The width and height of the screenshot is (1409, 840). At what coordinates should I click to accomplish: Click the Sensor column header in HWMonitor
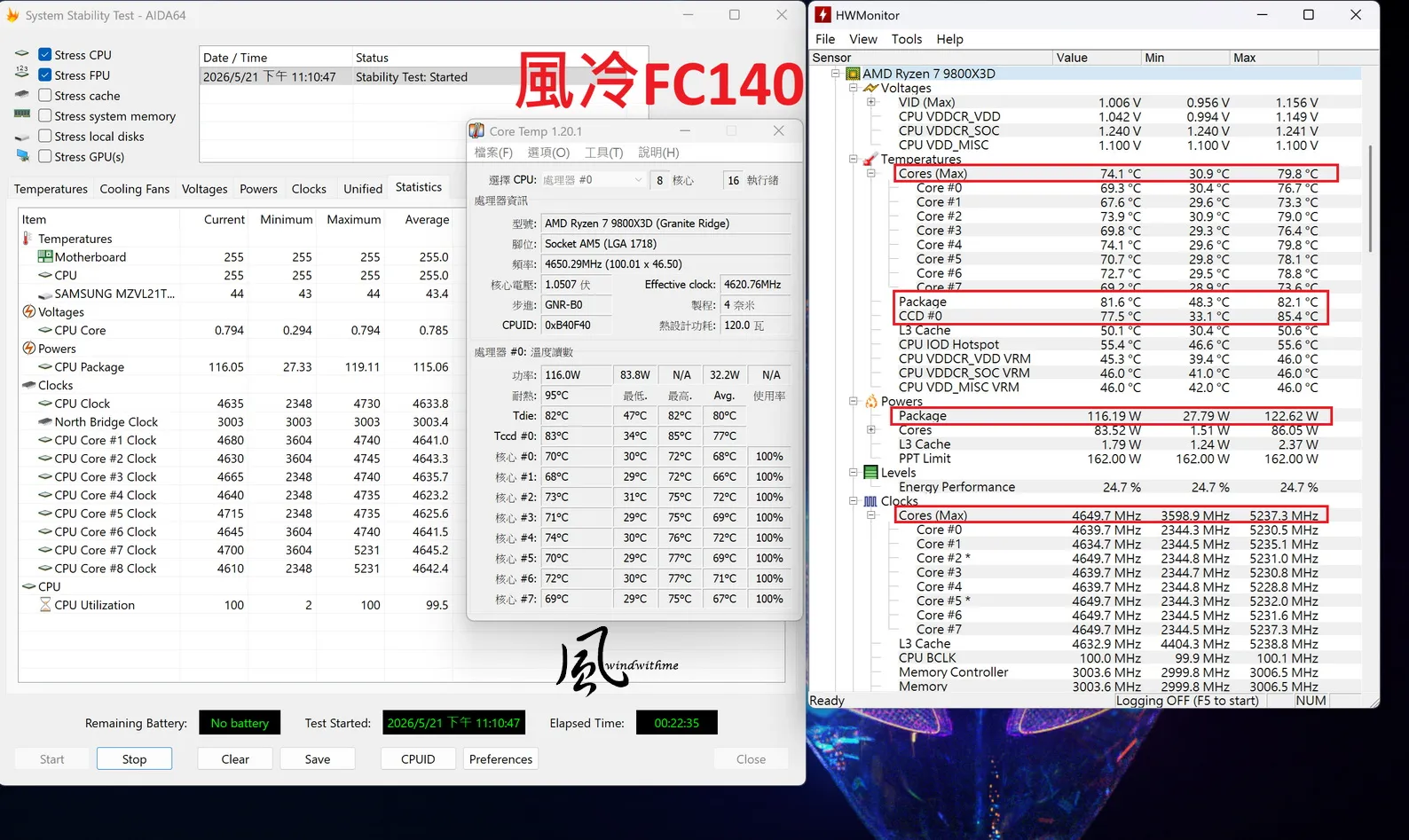pyautogui.click(x=930, y=58)
